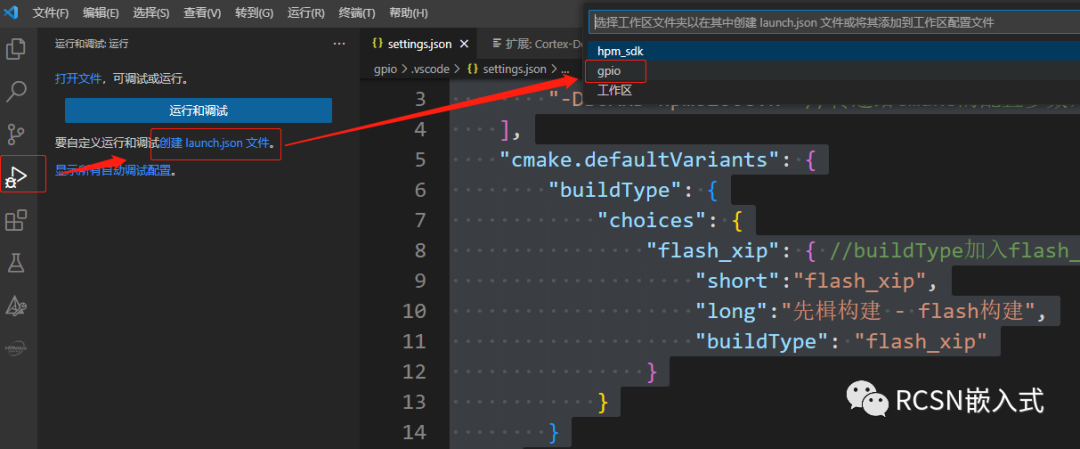Open the Search view in the activity bar
Image resolution: width=1080 pixels, height=449 pixels.
[16, 91]
